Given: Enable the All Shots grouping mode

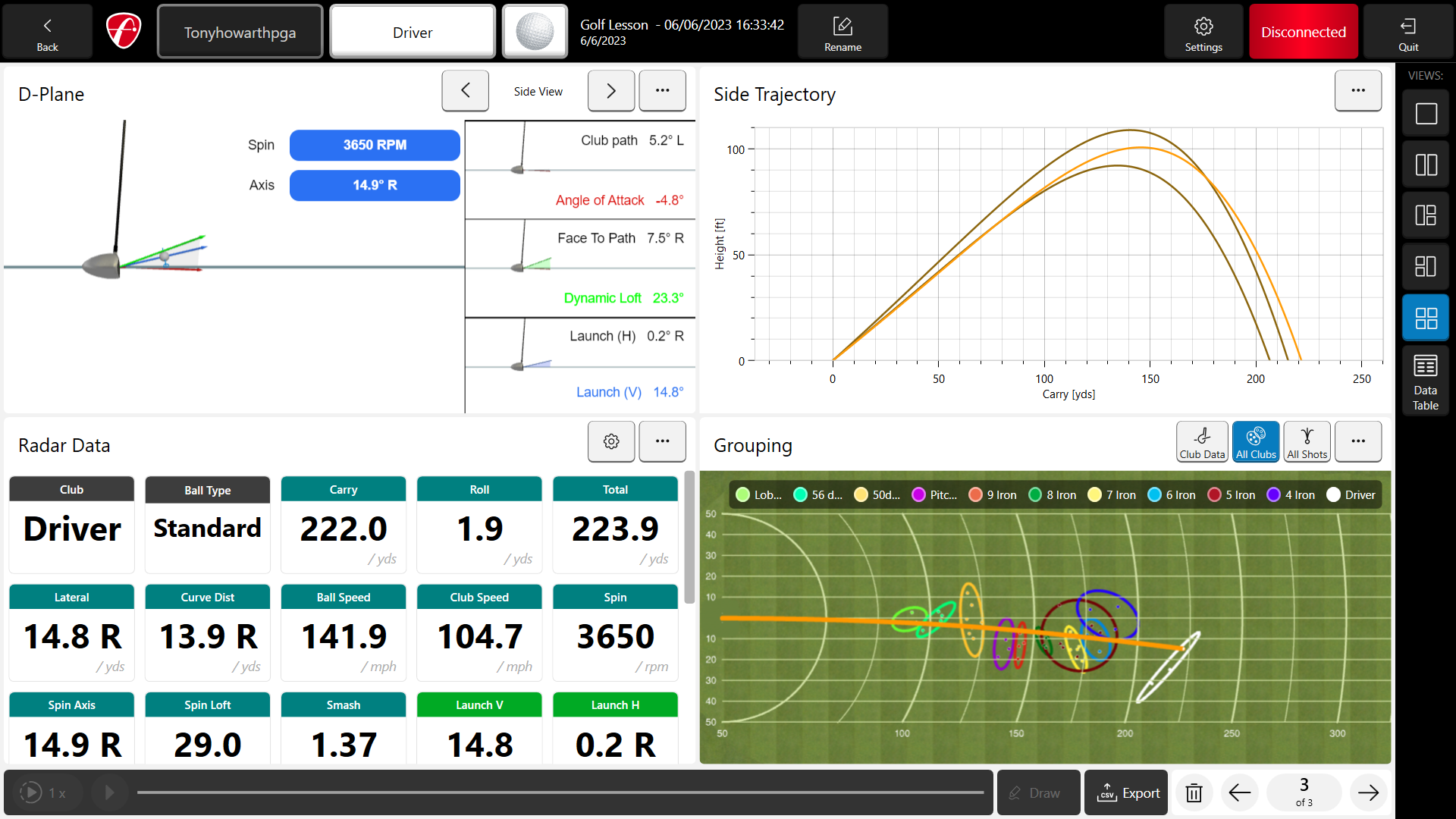Looking at the screenshot, I should (x=1307, y=441).
